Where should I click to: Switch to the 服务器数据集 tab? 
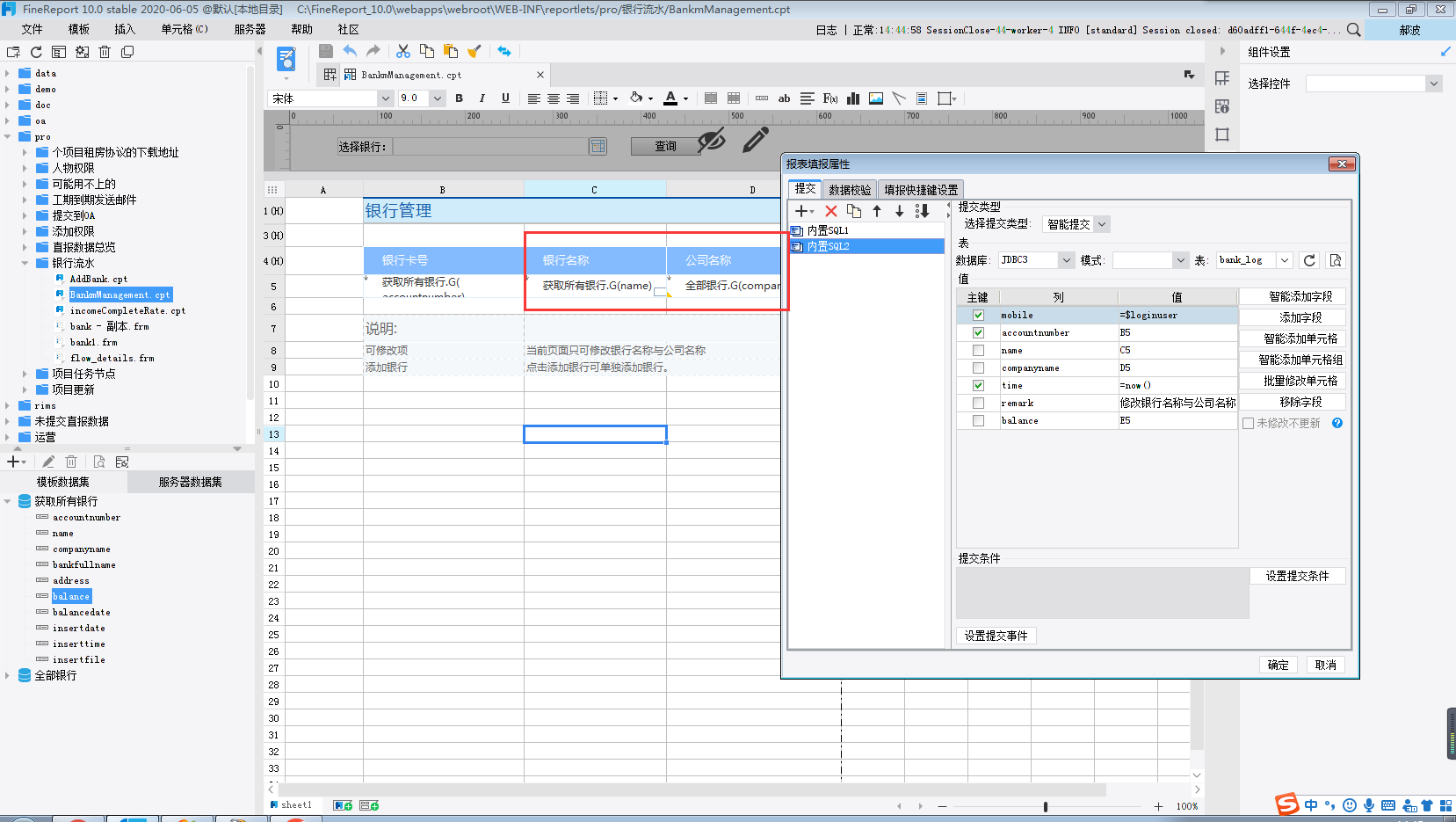(x=191, y=482)
